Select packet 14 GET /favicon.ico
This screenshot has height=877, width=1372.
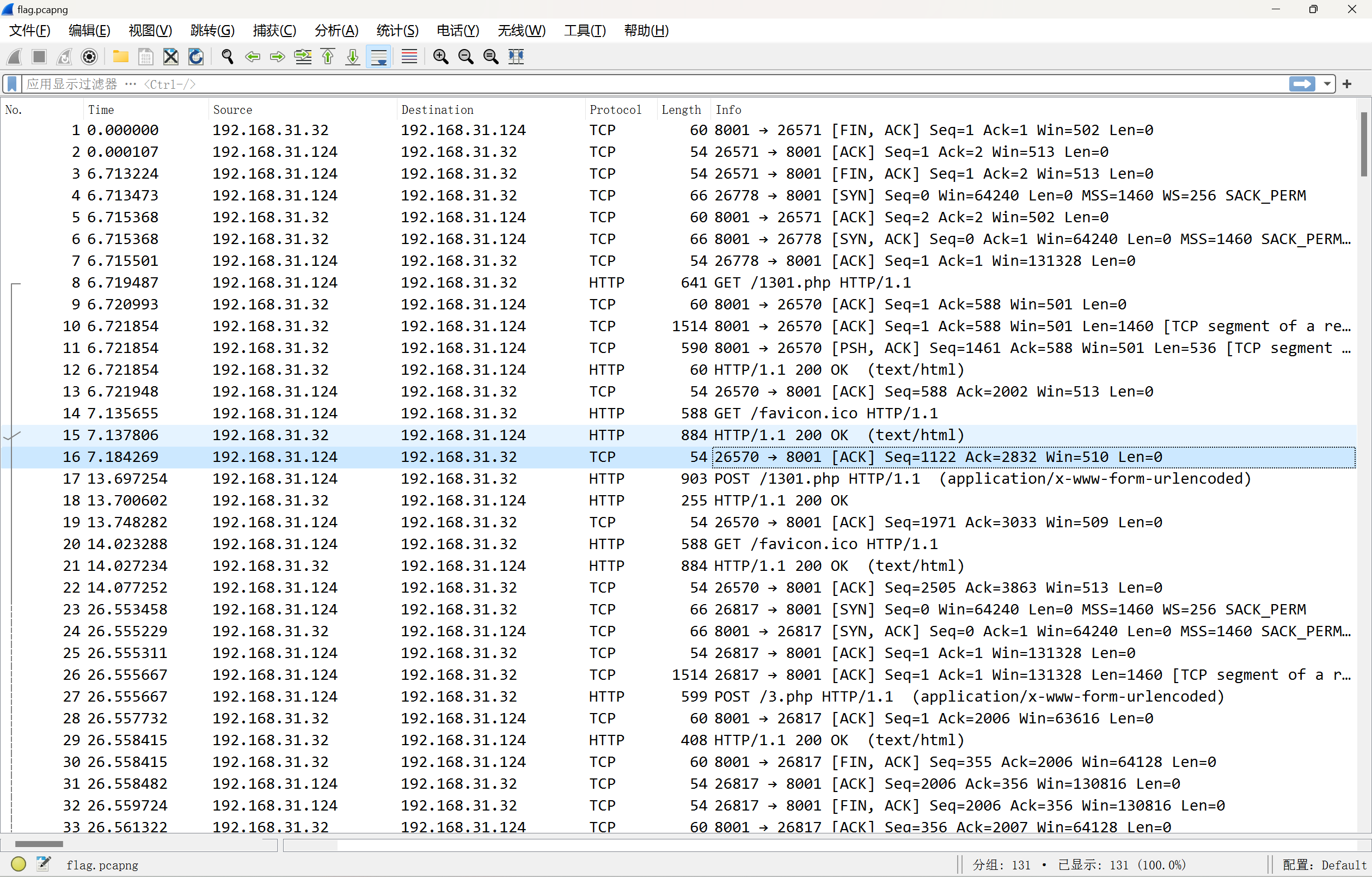pos(678,413)
